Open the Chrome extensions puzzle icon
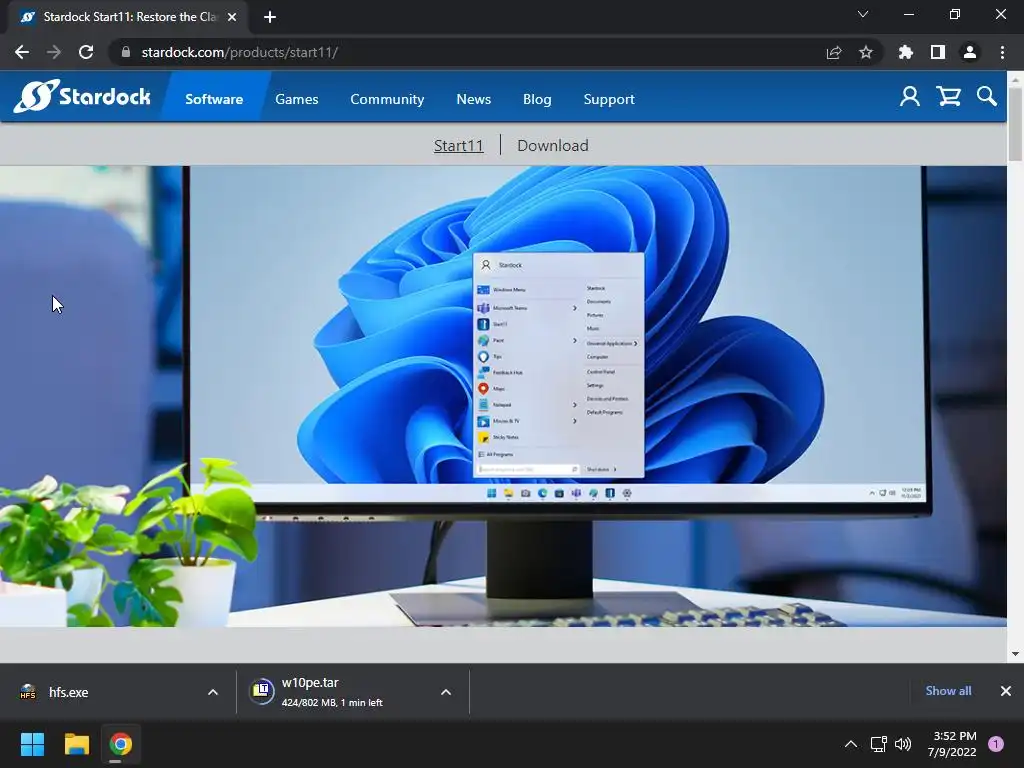 [x=906, y=52]
